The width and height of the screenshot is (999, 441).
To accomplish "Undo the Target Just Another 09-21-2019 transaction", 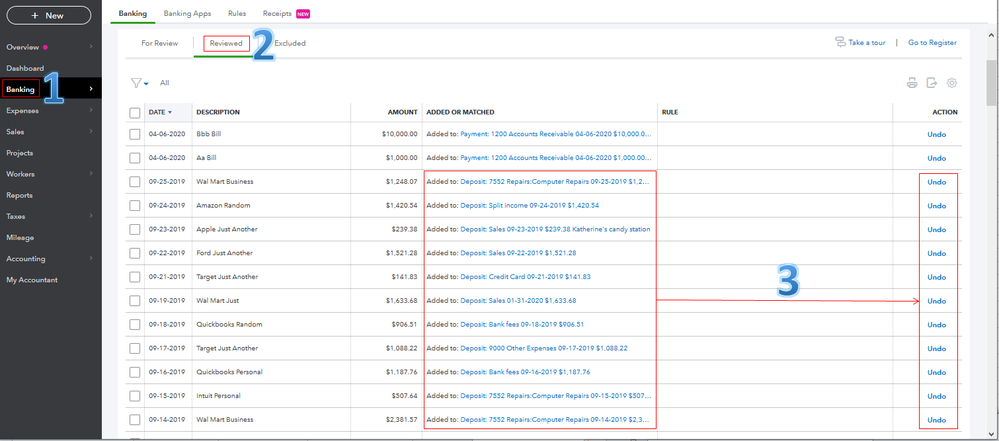I will (x=937, y=277).
